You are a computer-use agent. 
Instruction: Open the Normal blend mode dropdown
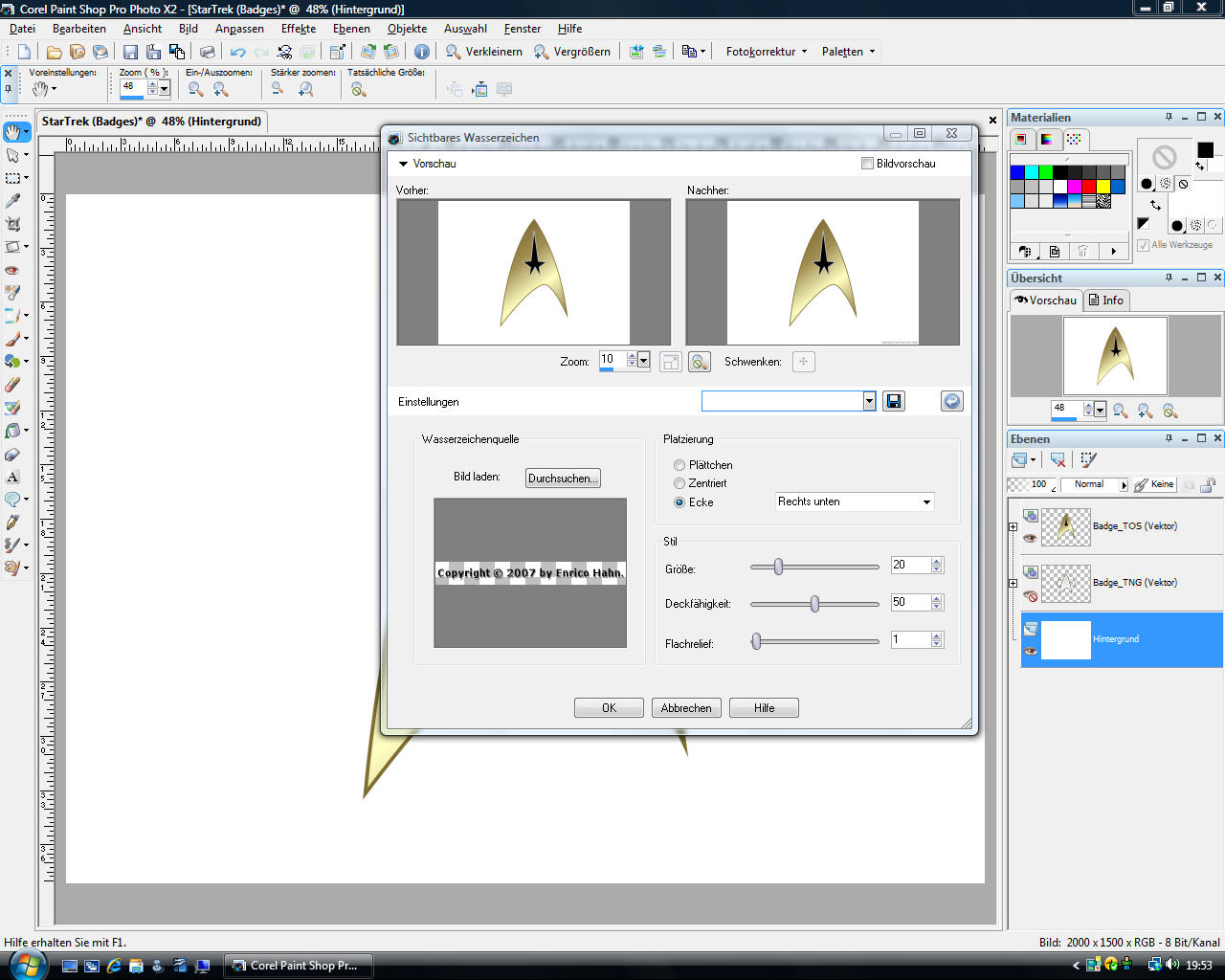click(x=1124, y=485)
